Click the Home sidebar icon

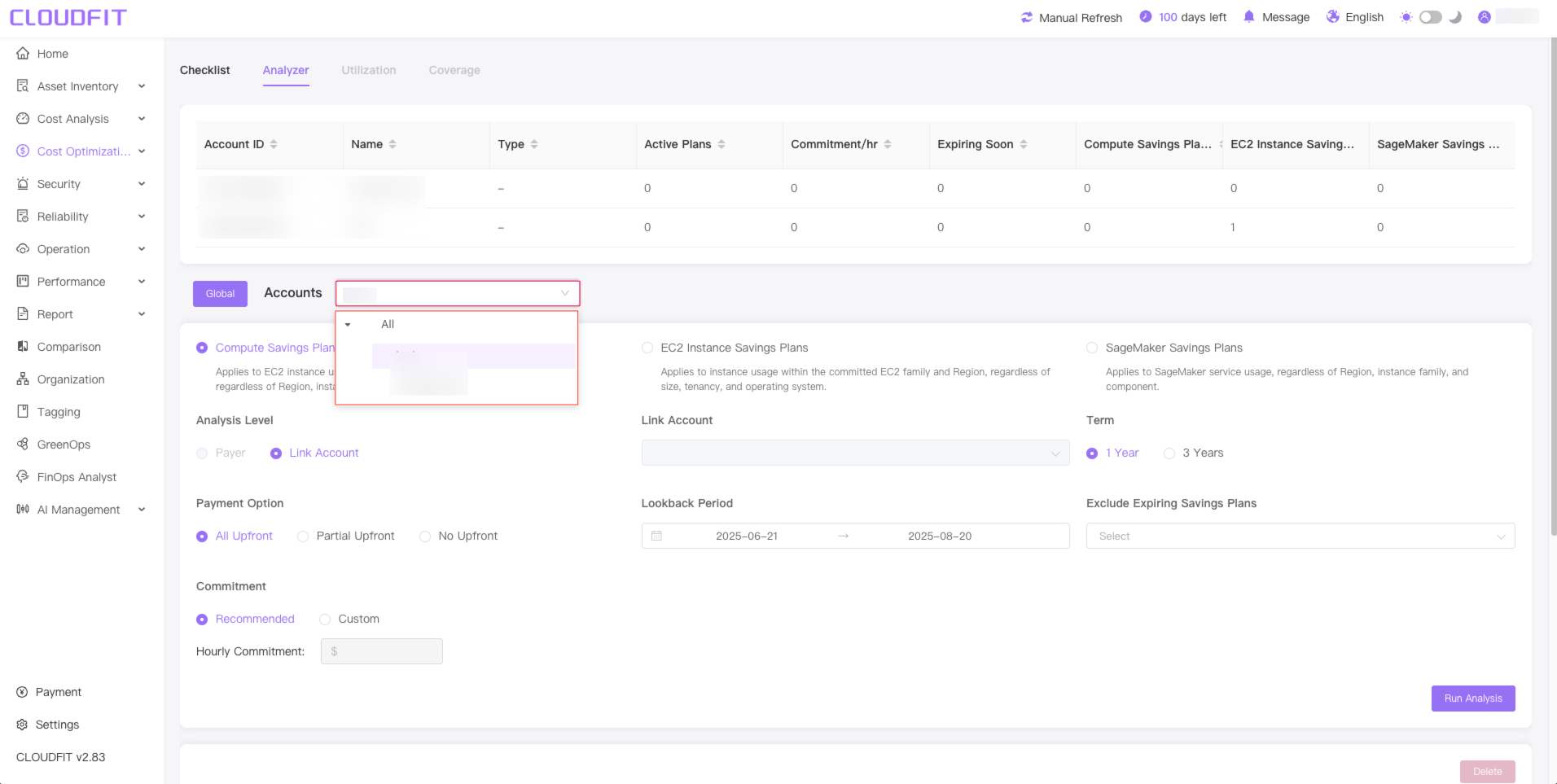click(x=23, y=54)
